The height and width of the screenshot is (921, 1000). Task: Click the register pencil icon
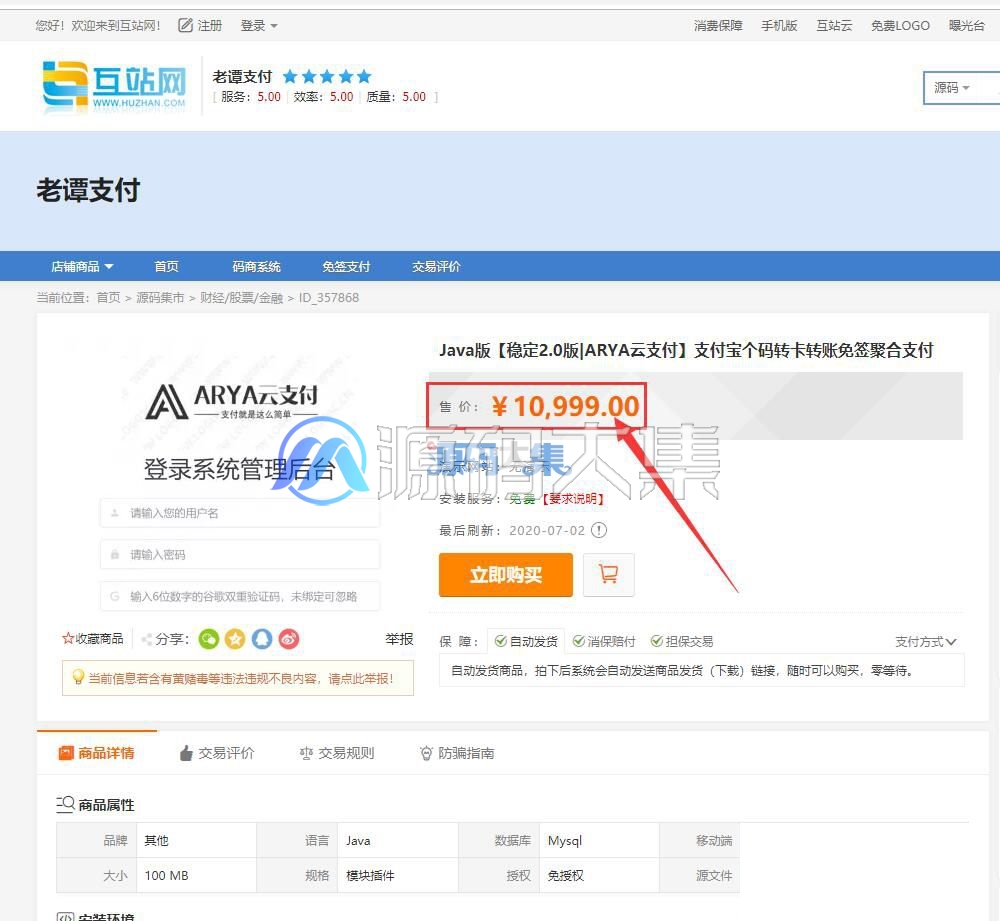click(185, 26)
